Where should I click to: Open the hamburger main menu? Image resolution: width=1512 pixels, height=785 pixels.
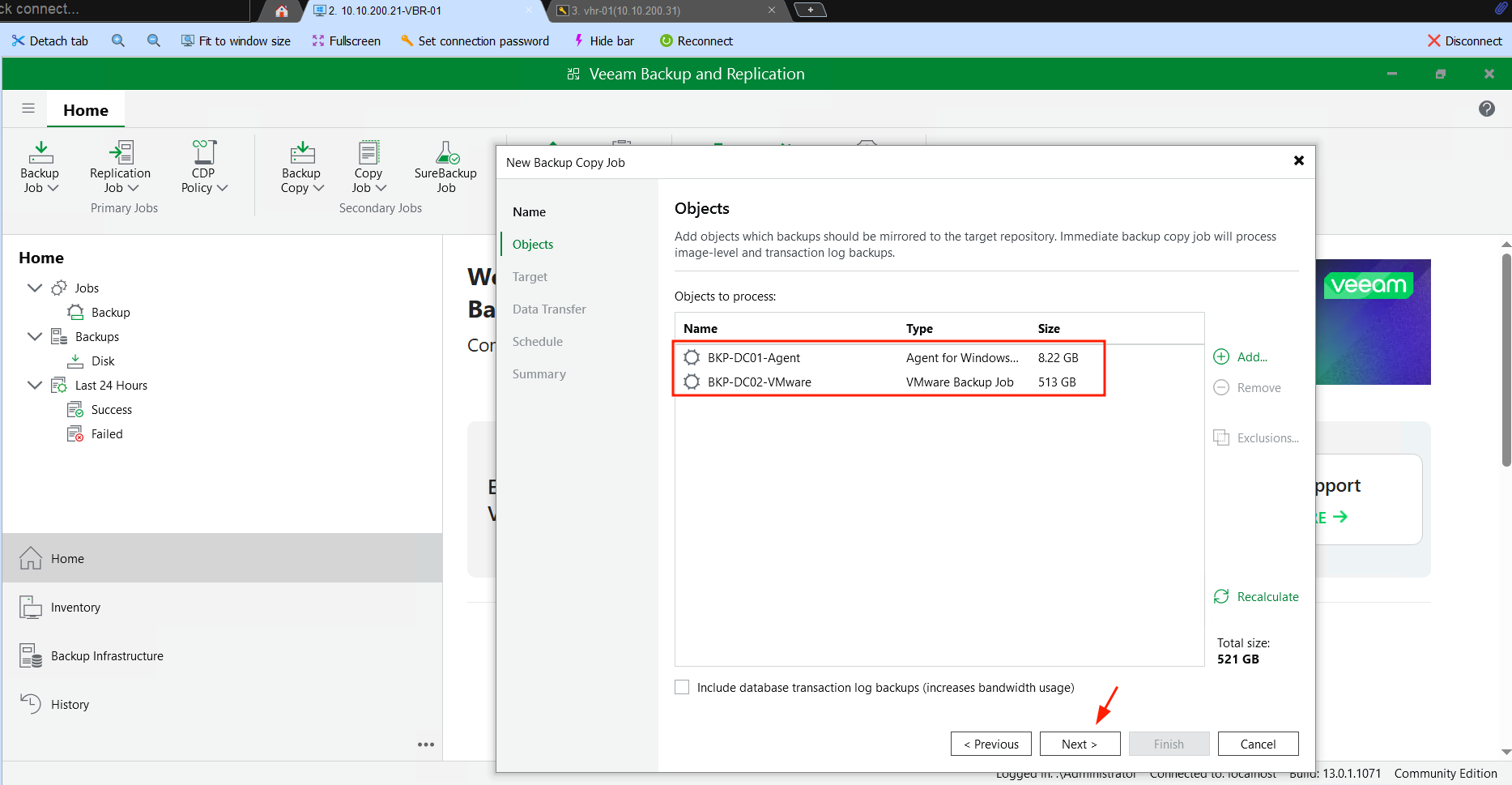pyautogui.click(x=28, y=109)
